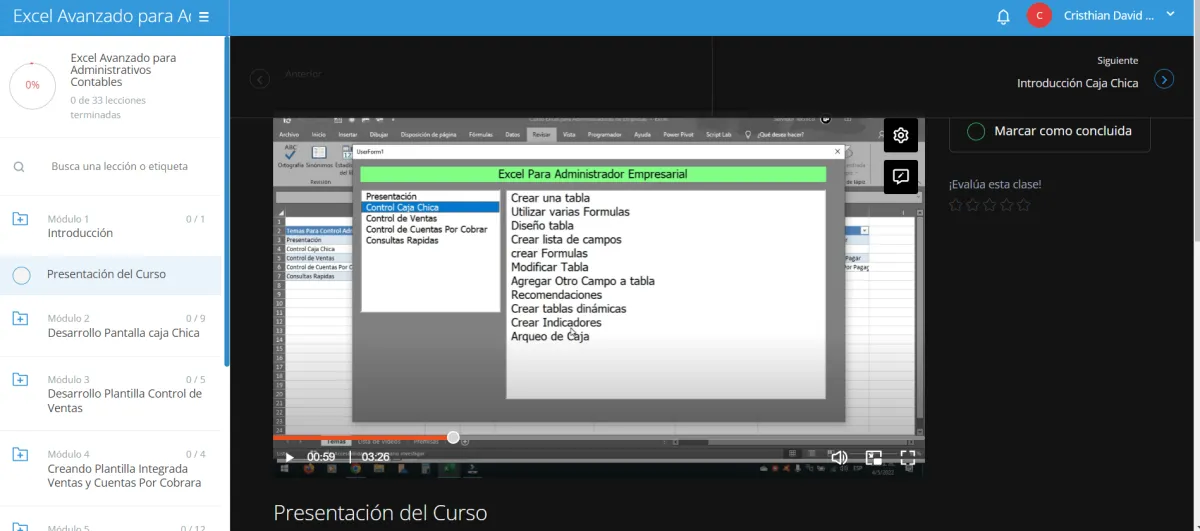Rate the class two stars
Screen dimensions: 1200x531
[972, 205]
